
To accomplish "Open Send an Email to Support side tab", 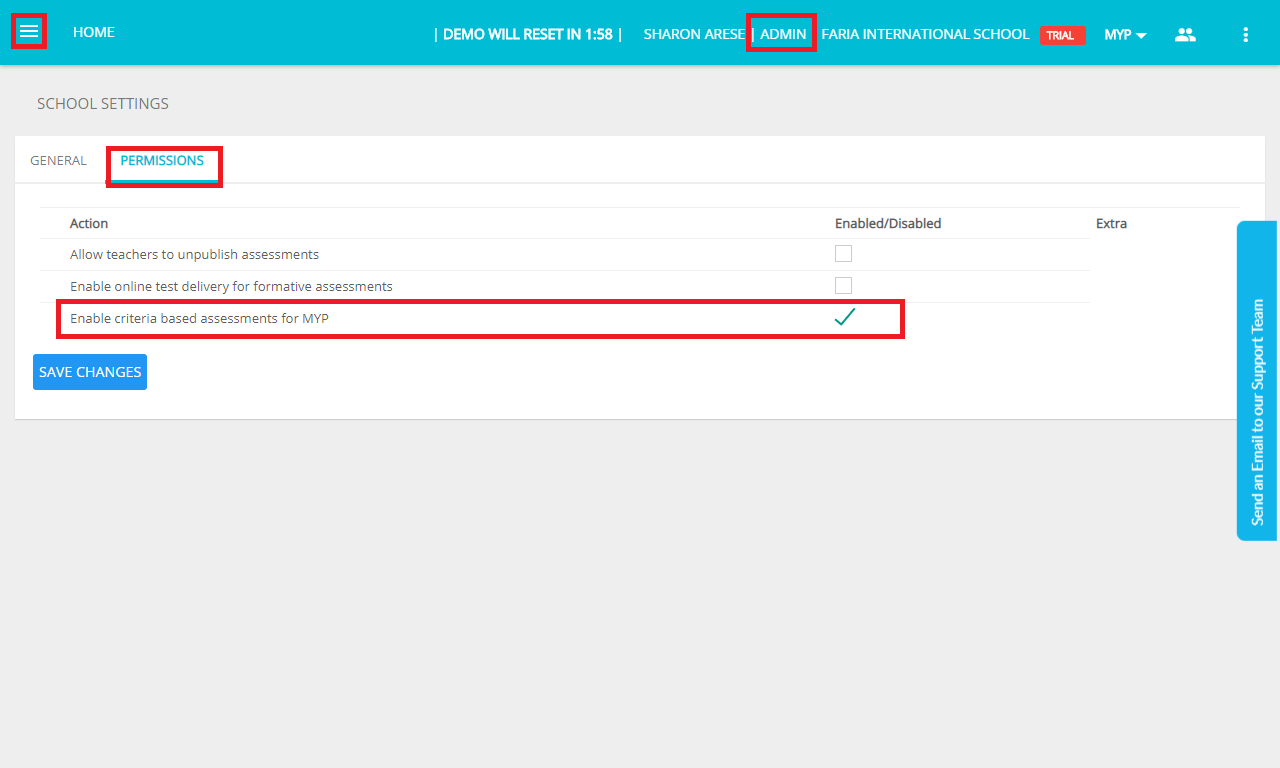I will tap(1257, 380).
